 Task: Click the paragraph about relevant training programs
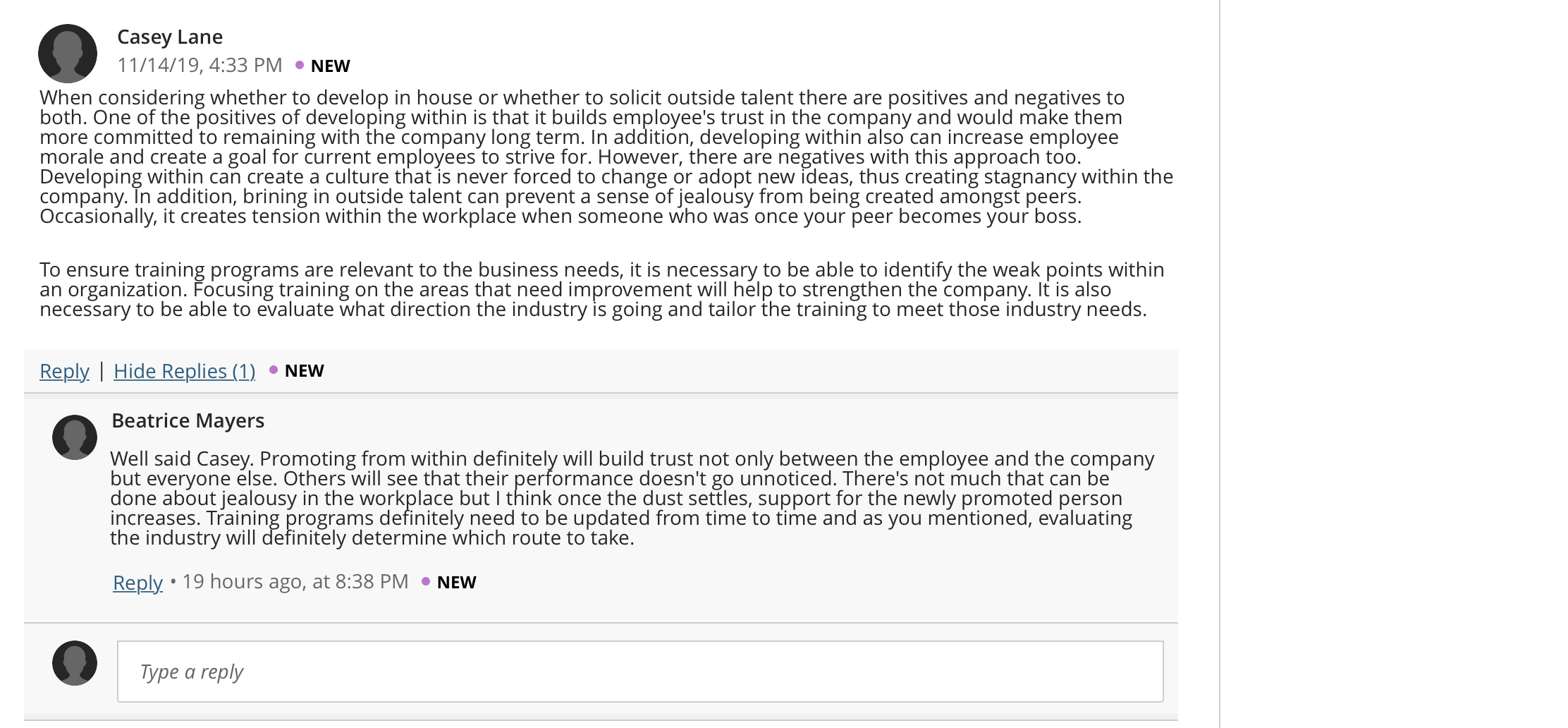[602, 289]
